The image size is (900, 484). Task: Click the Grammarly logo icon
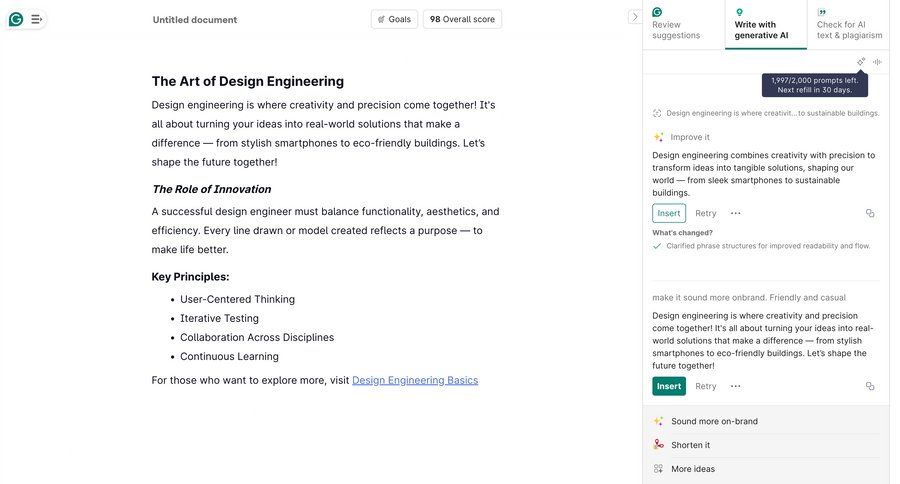16,20
